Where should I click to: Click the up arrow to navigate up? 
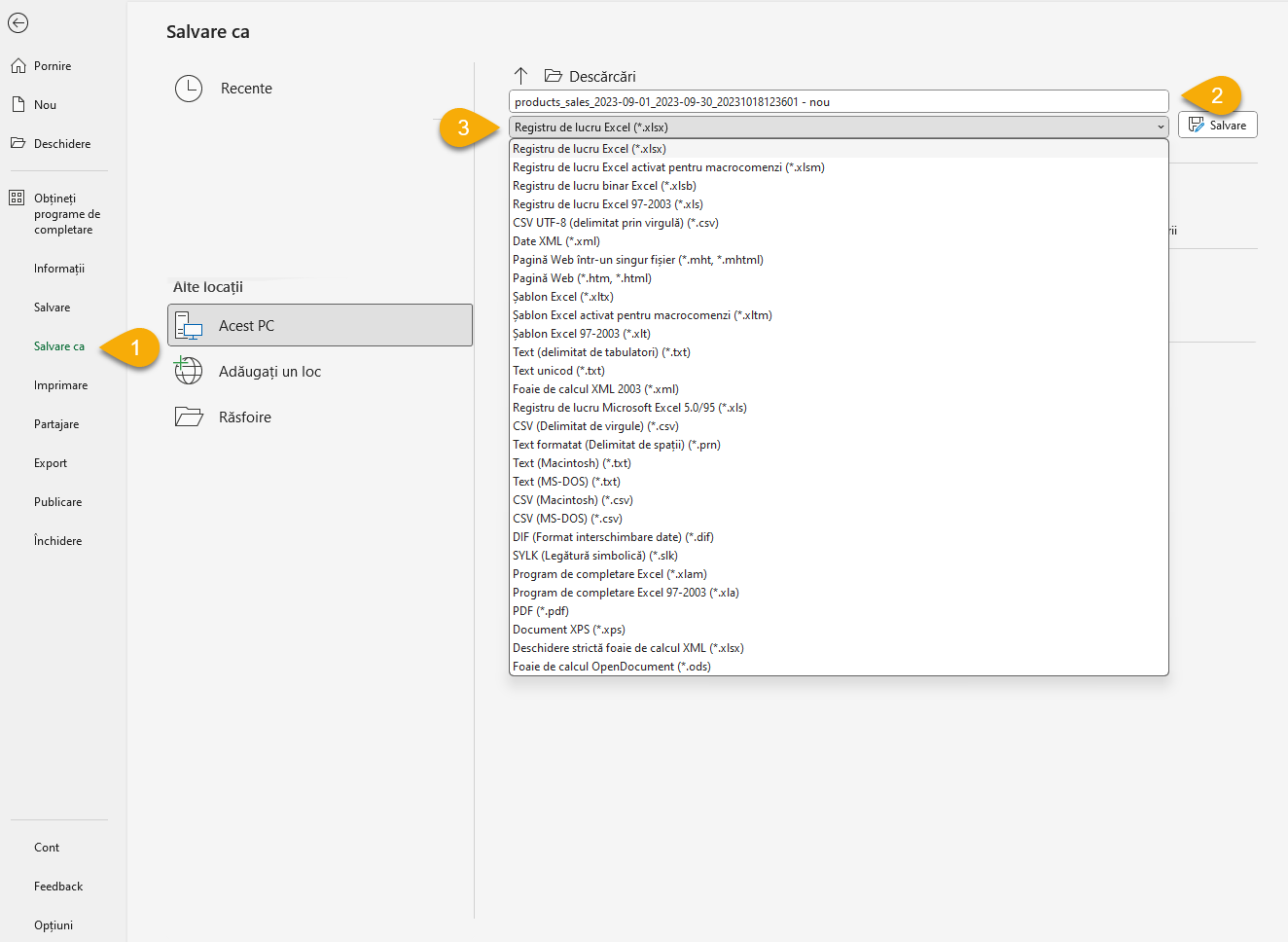coord(520,75)
